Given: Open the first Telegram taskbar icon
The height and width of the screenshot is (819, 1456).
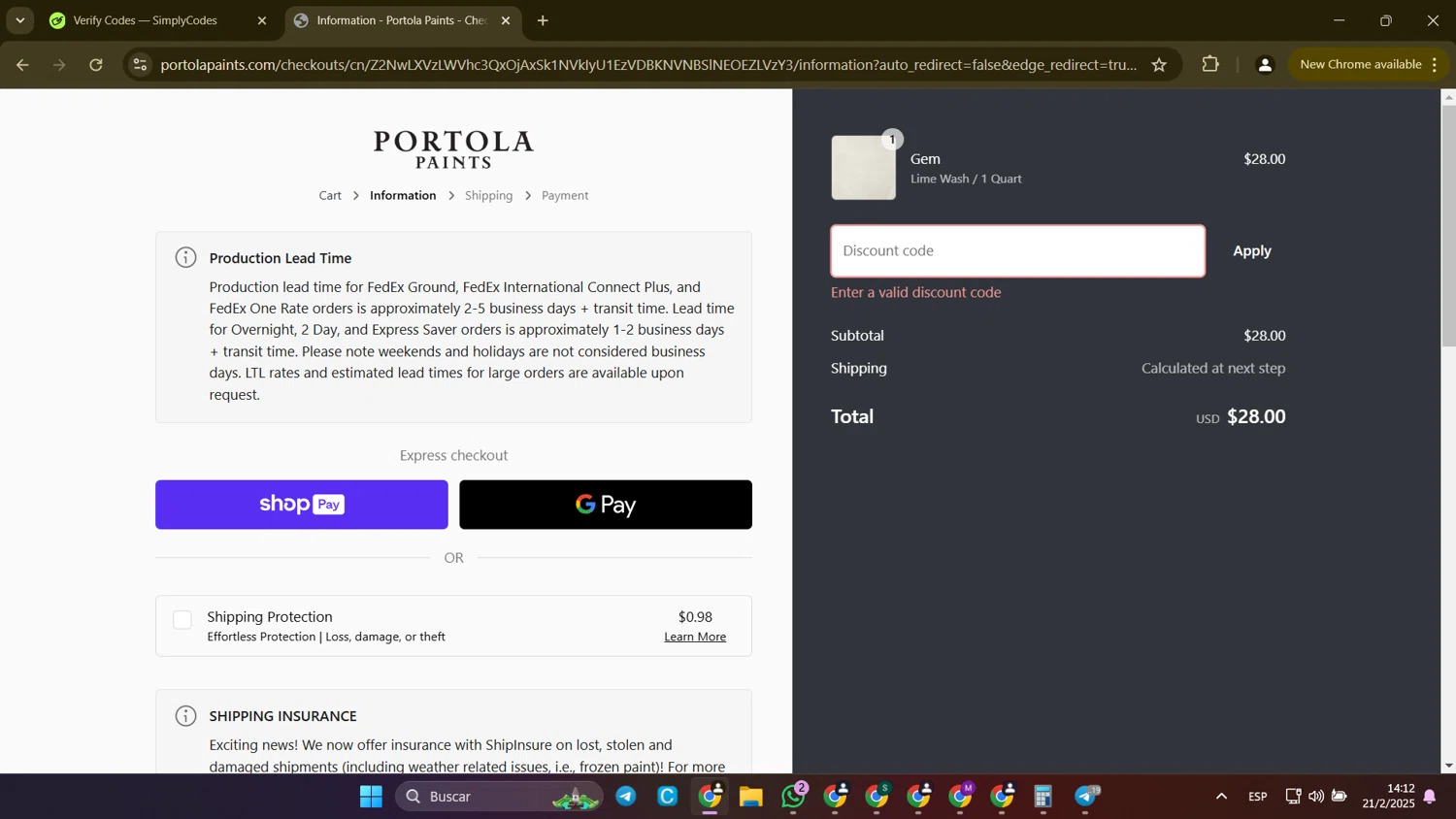Looking at the screenshot, I should 626,797.
